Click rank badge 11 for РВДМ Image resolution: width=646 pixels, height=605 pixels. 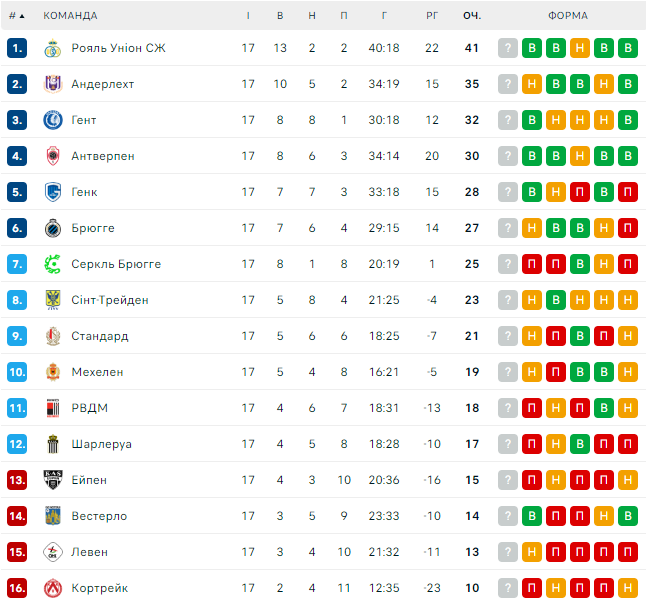click(x=16, y=408)
